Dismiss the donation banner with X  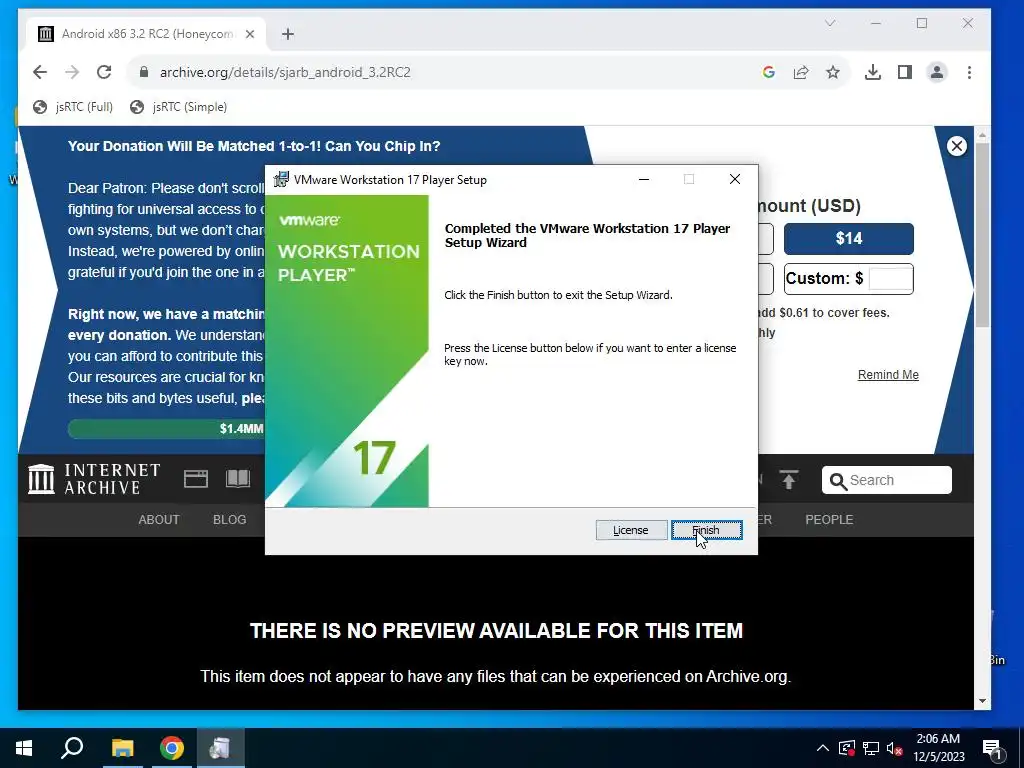pyautogui.click(x=957, y=146)
